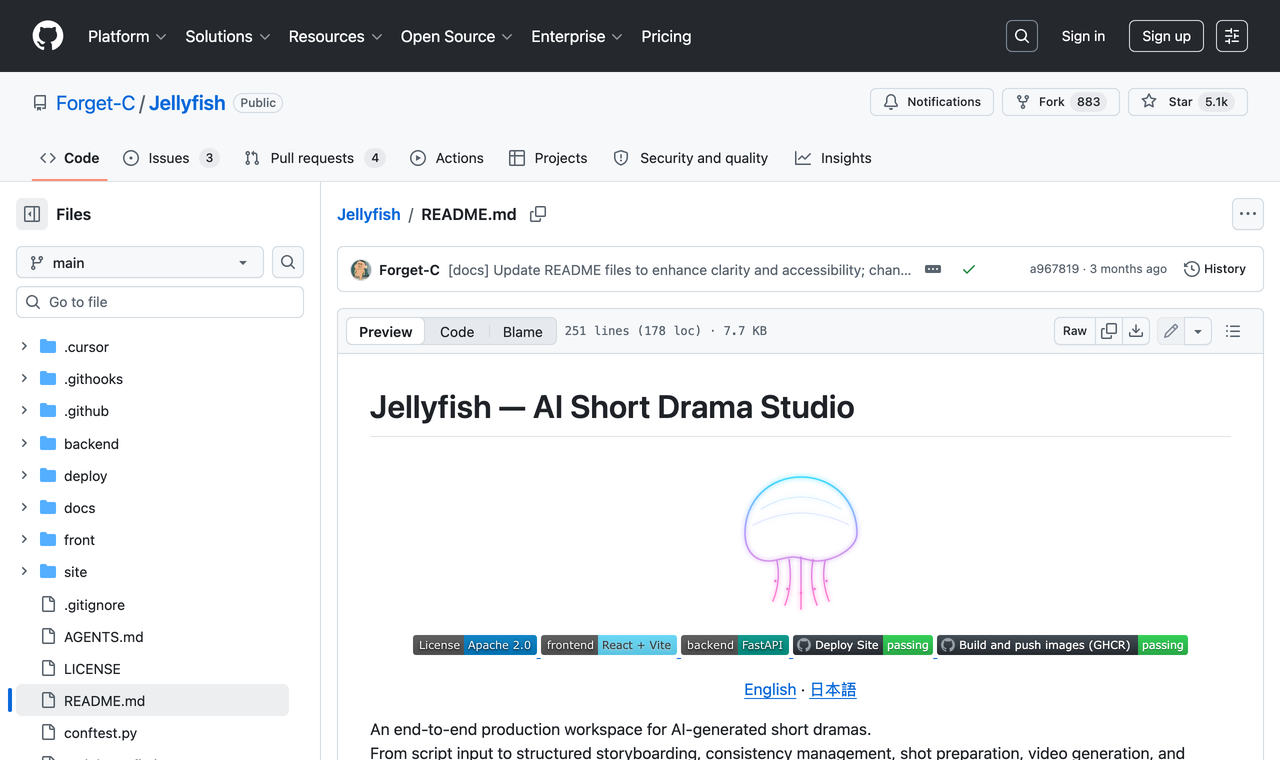Switch to the Code repository tab
This screenshot has width=1280, height=760.
[x=70, y=158]
